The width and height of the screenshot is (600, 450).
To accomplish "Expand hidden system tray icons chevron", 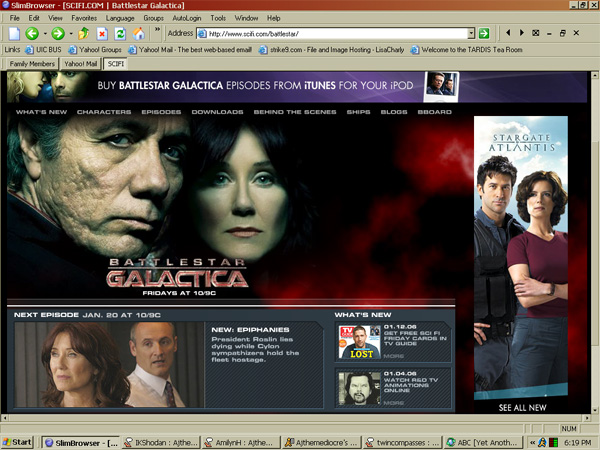I will coord(532,443).
